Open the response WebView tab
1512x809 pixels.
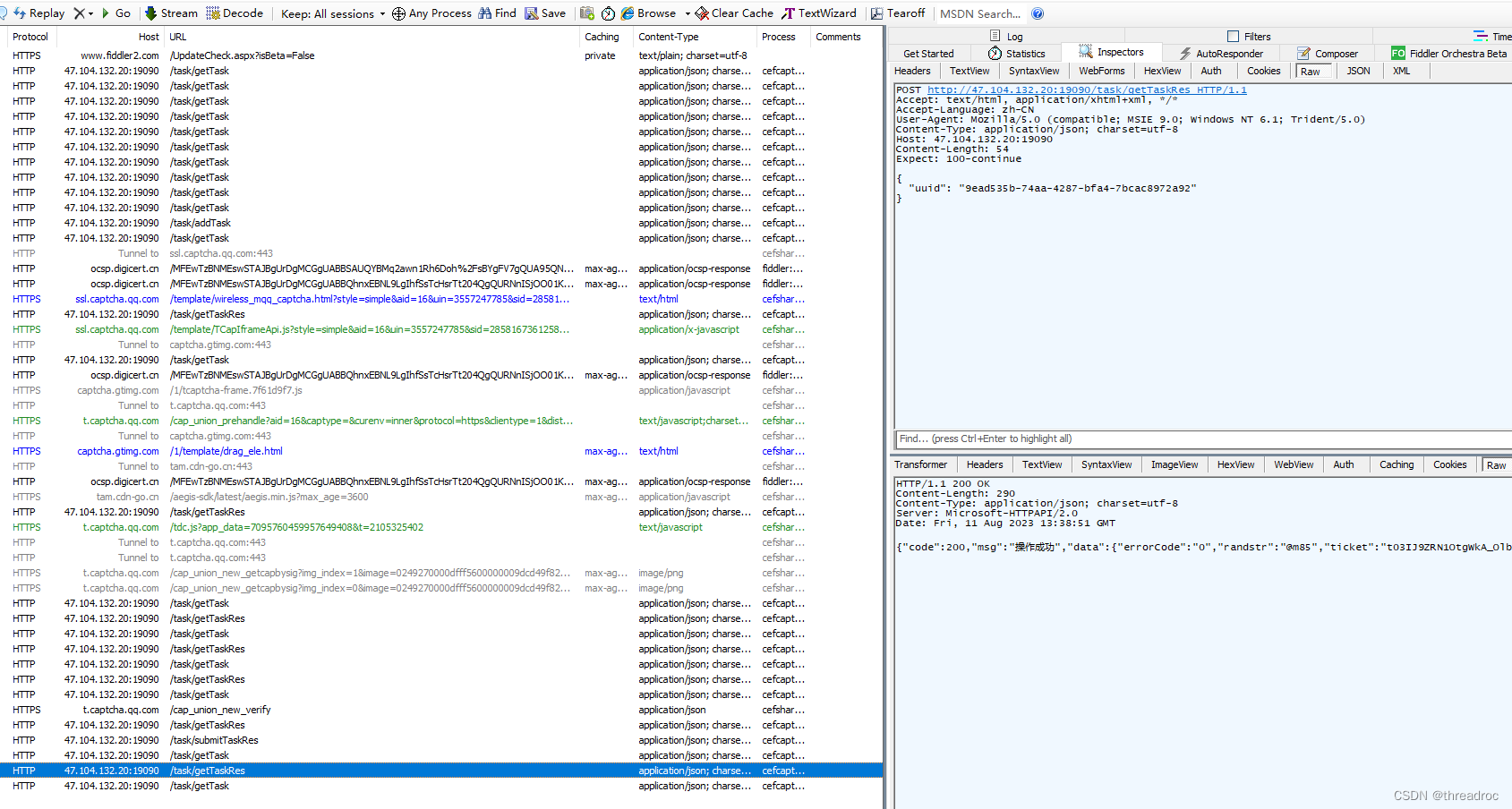[x=1294, y=464]
